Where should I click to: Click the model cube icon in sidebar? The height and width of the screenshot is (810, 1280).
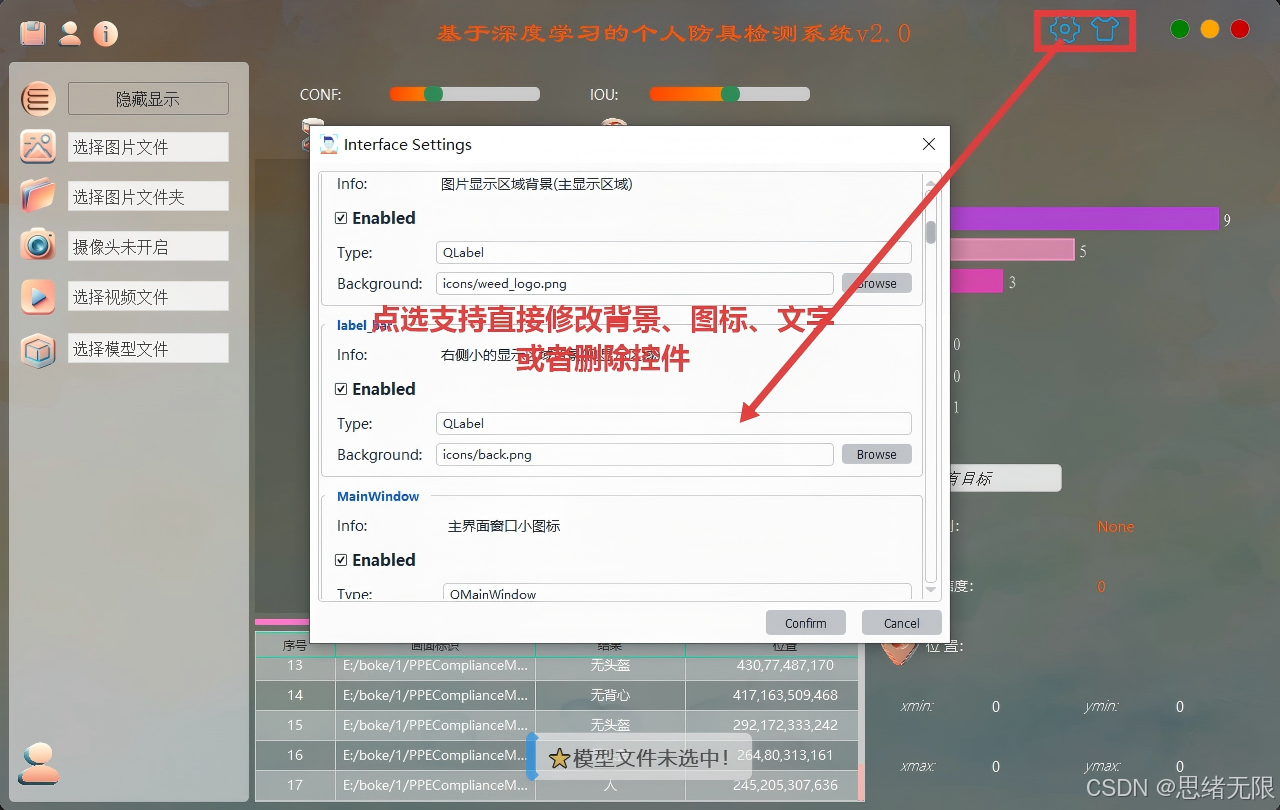(x=38, y=349)
